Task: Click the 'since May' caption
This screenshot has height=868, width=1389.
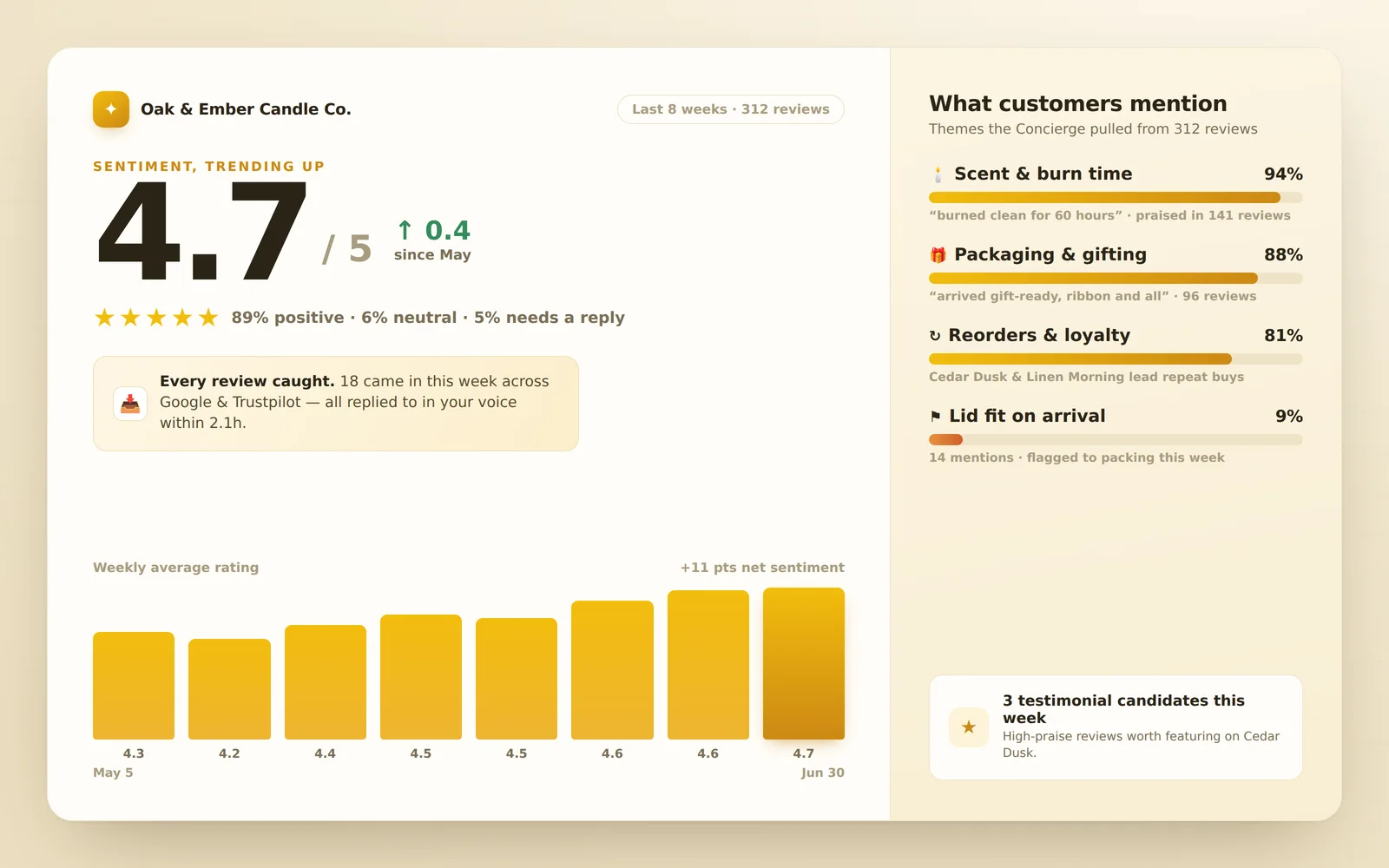Action: 432,254
